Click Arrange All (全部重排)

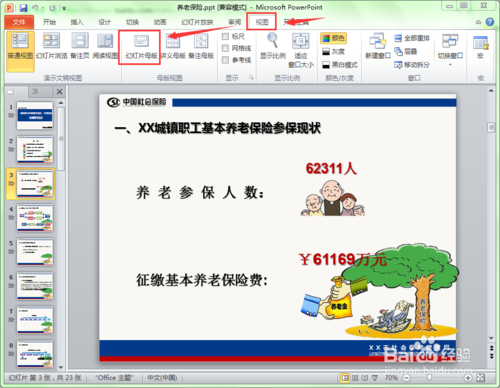click(x=412, y=38)
